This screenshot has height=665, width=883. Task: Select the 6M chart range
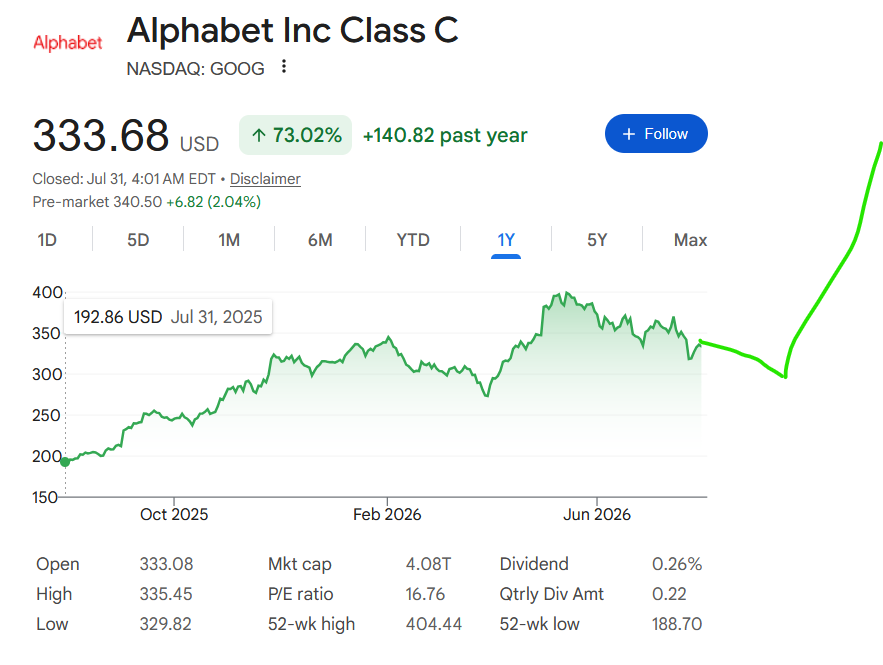pos(320,240)
